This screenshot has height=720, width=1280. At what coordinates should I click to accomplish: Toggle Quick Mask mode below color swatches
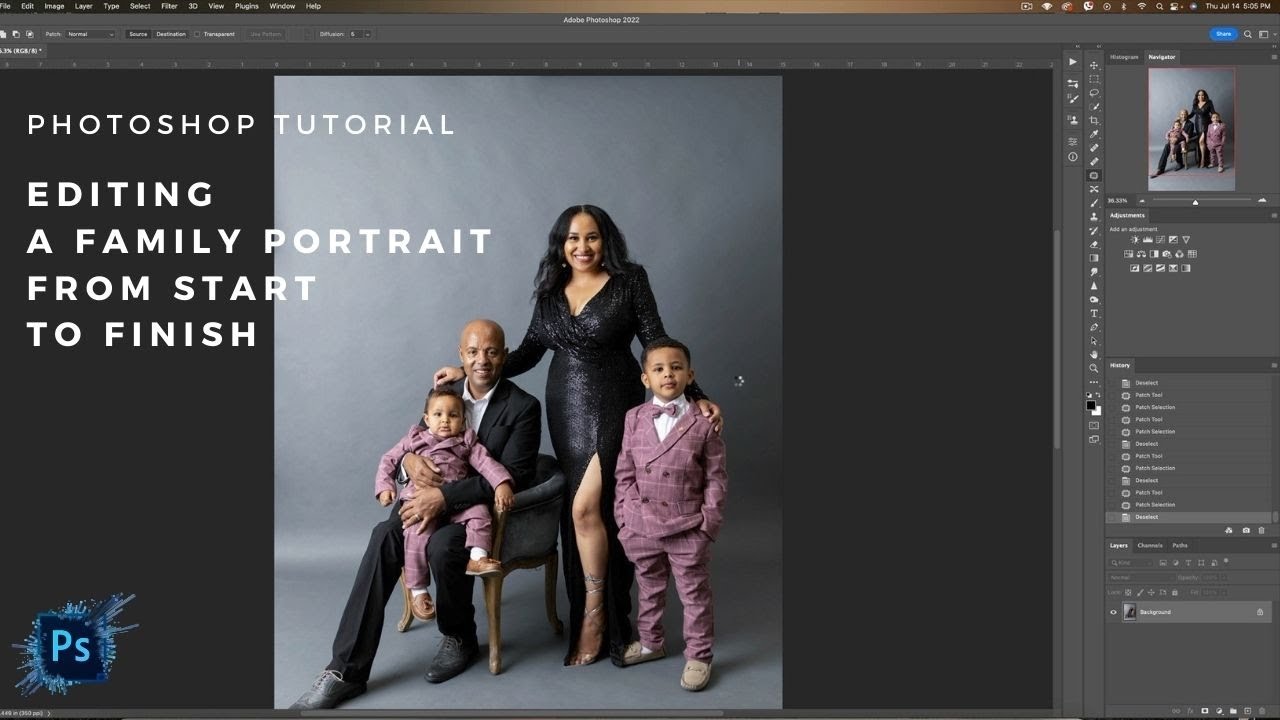[1094, 425]
